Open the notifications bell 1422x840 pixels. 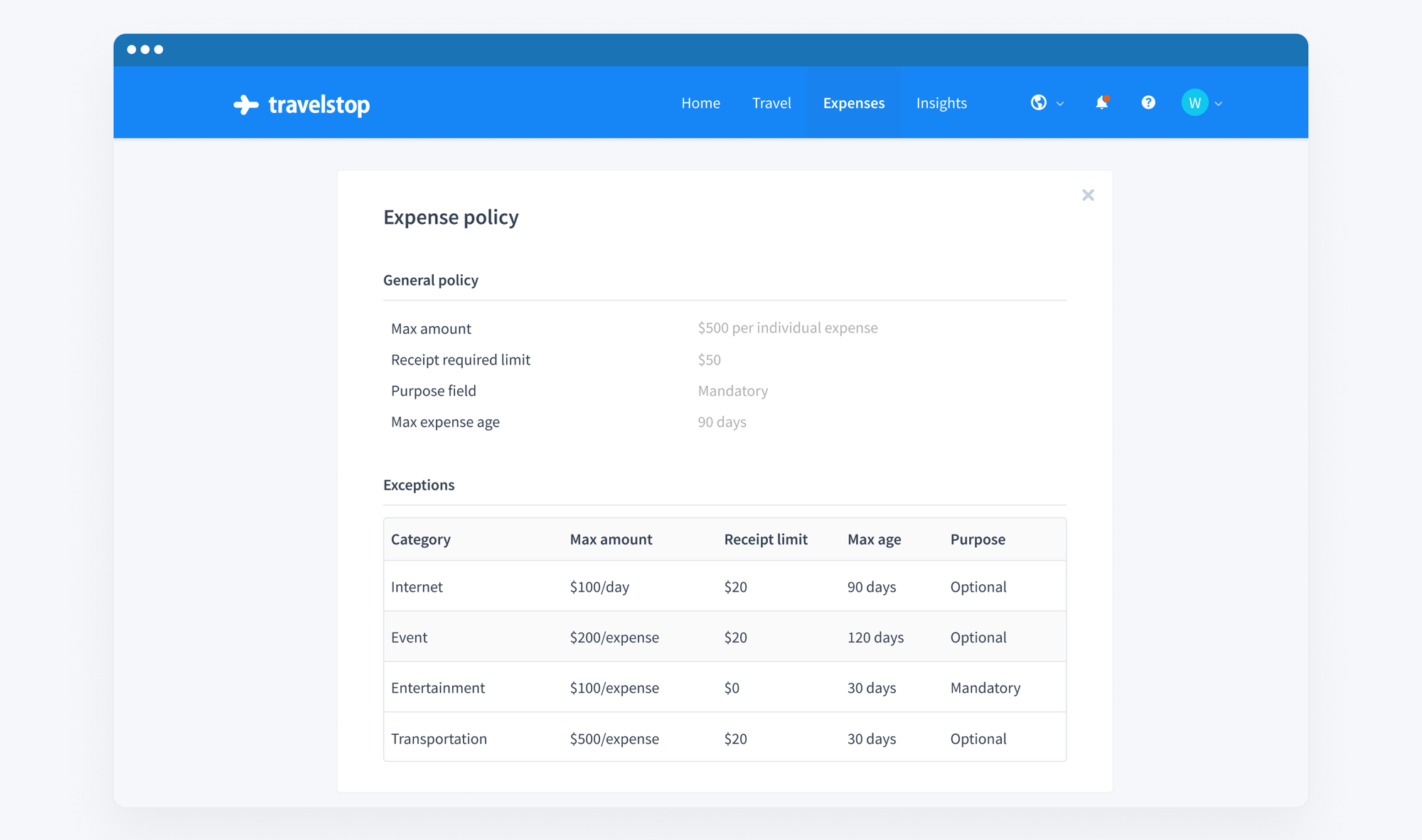[1102, 103]
